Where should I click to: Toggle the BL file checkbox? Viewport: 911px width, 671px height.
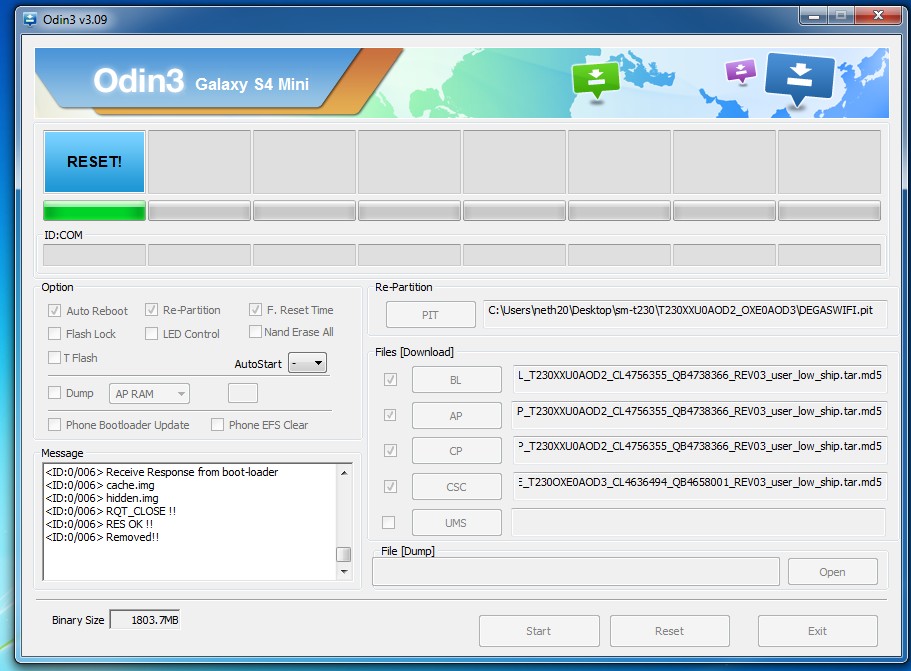(390, 379)
